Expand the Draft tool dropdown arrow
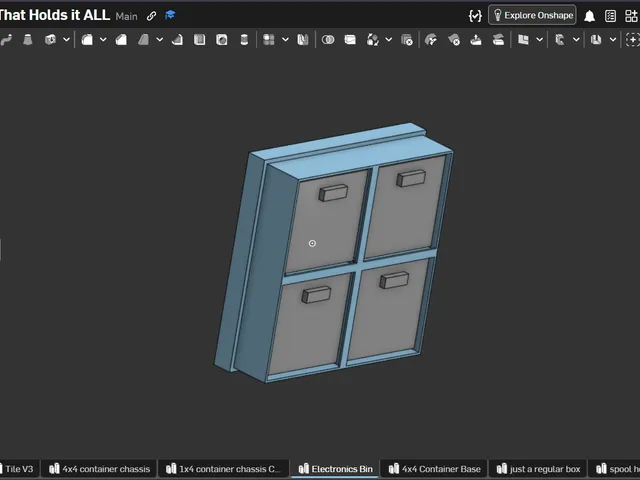This screenshot has width=640, height=480. 160,40
